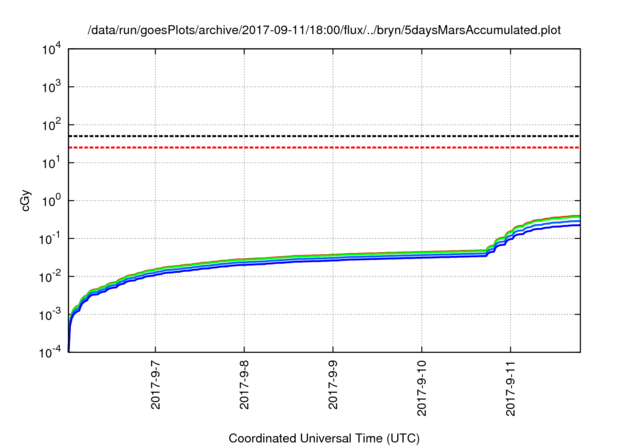Click the plot file path title
Image resolution: width=640 pixels, height=448 pixels.
pos(324,30)
